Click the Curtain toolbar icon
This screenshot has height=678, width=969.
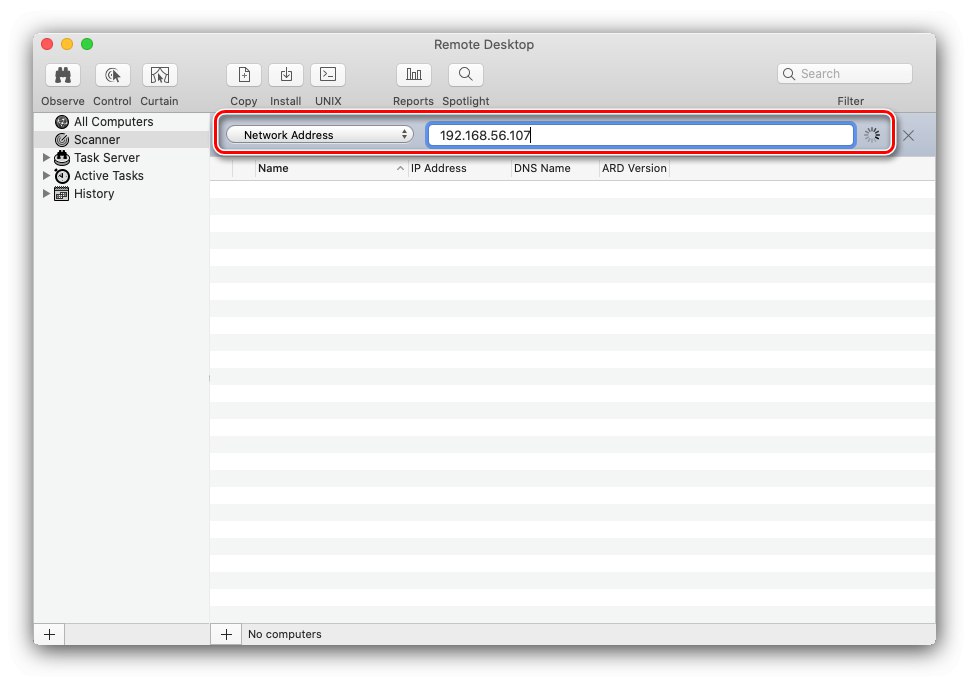[160, 75]
